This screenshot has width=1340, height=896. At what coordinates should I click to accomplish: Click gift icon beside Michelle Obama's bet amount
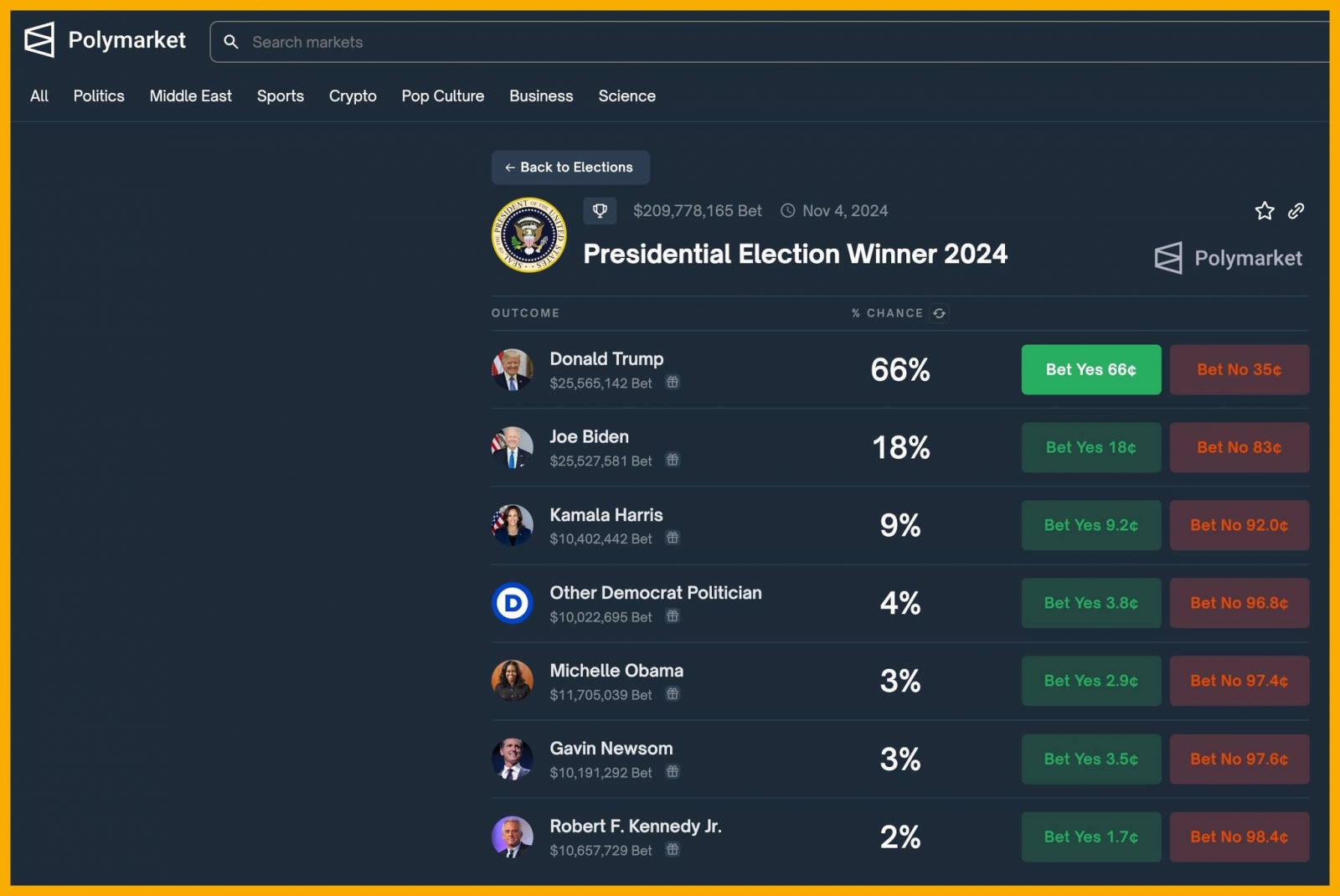point(673,694)
